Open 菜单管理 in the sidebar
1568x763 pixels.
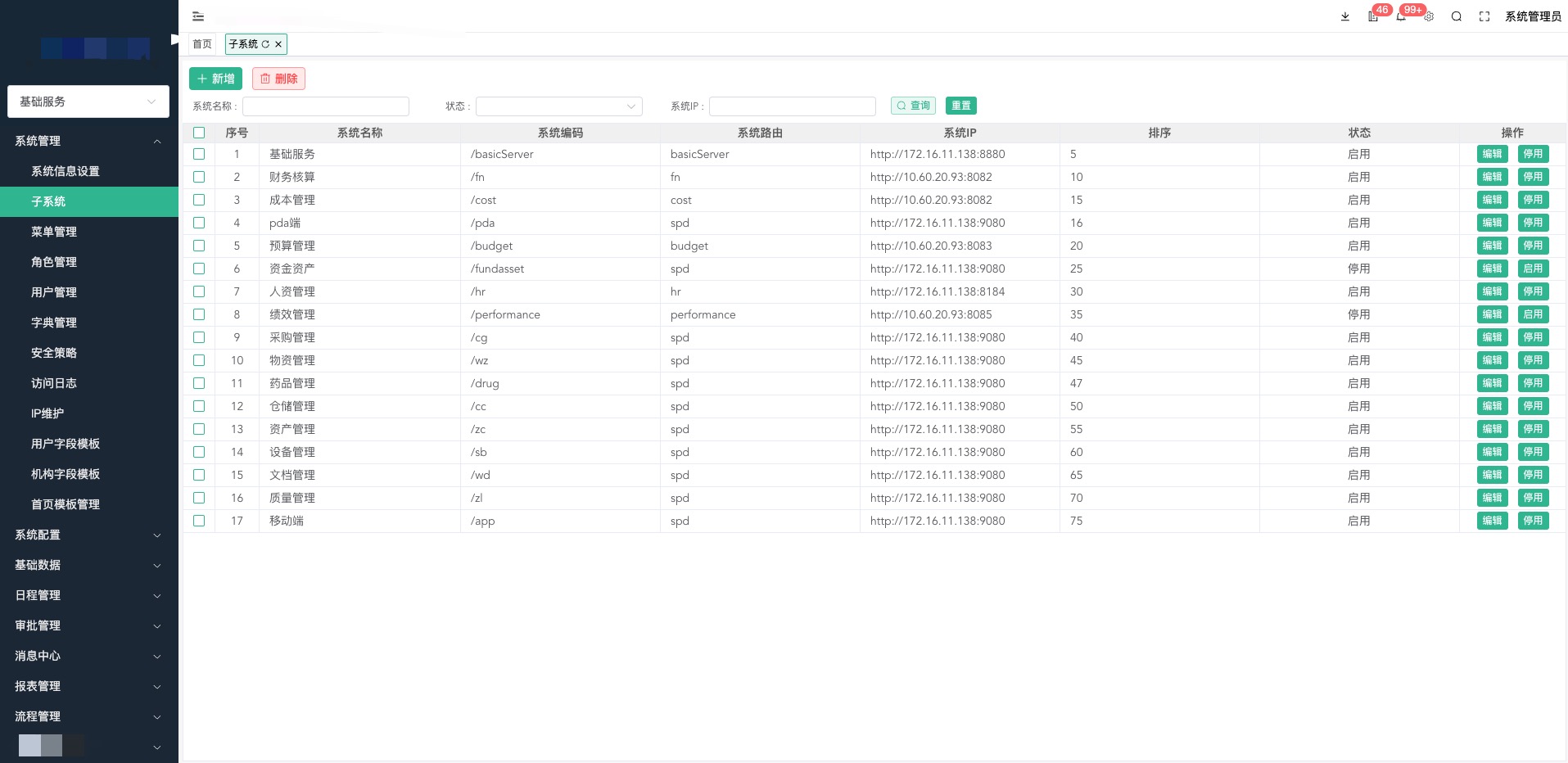coord(88,232)
